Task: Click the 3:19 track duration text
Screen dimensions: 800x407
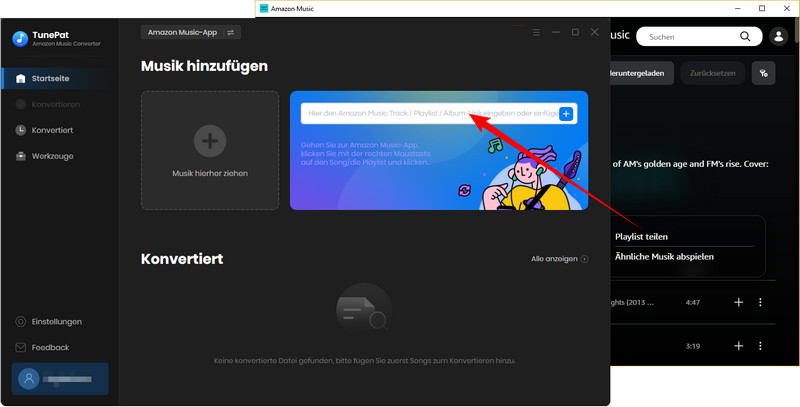Action: [x=692, y=346]
